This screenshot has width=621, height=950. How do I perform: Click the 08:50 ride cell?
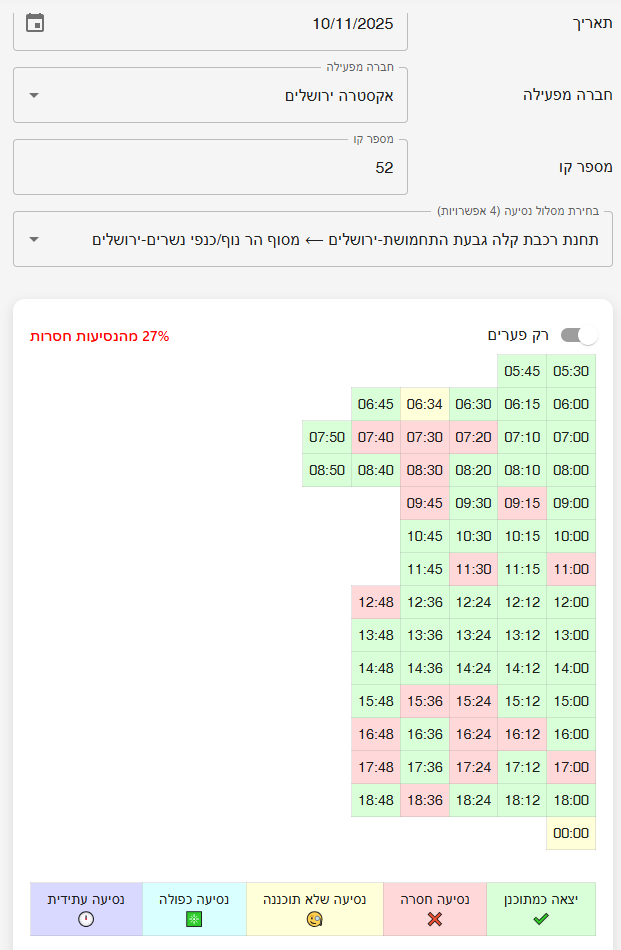click(327, 470)
